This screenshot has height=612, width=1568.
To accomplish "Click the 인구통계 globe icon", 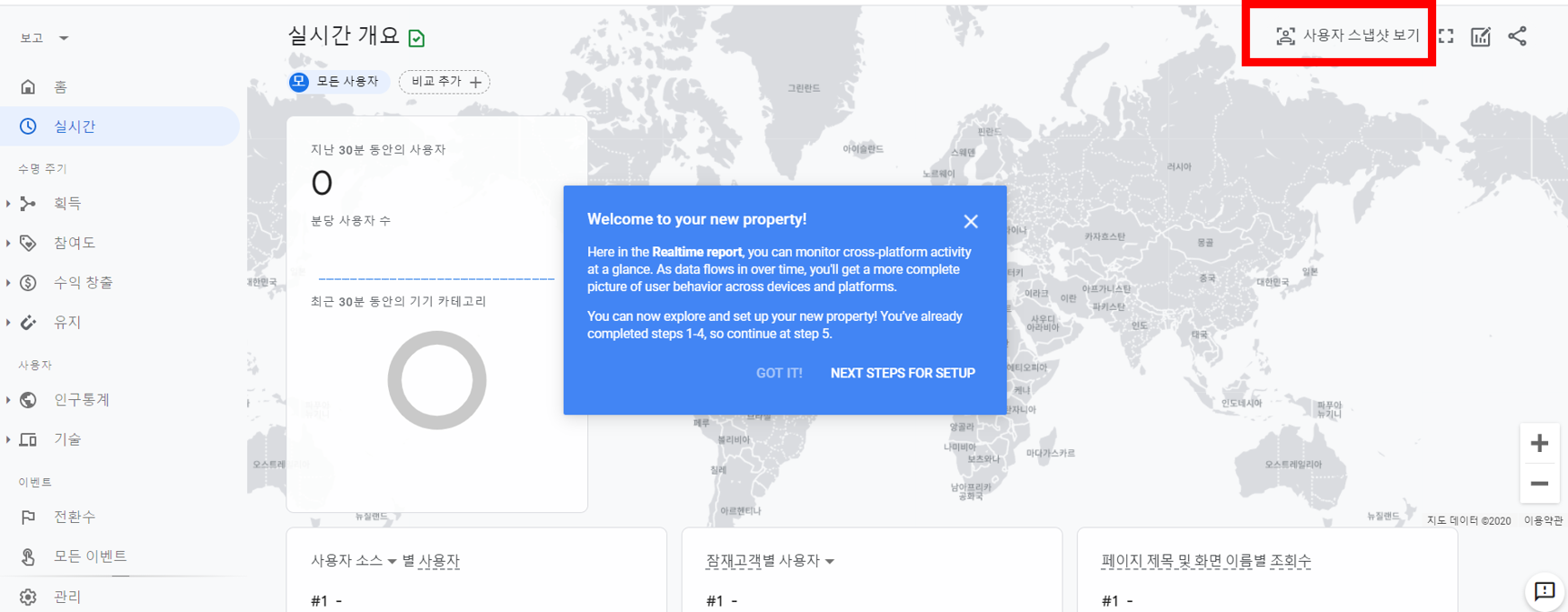I will tap(28, 399).
